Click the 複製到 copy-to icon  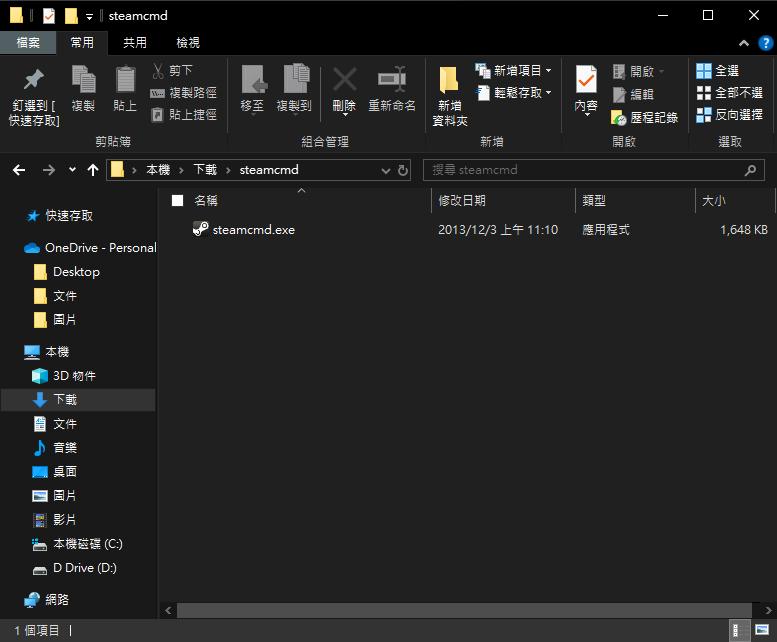point(295,78)
